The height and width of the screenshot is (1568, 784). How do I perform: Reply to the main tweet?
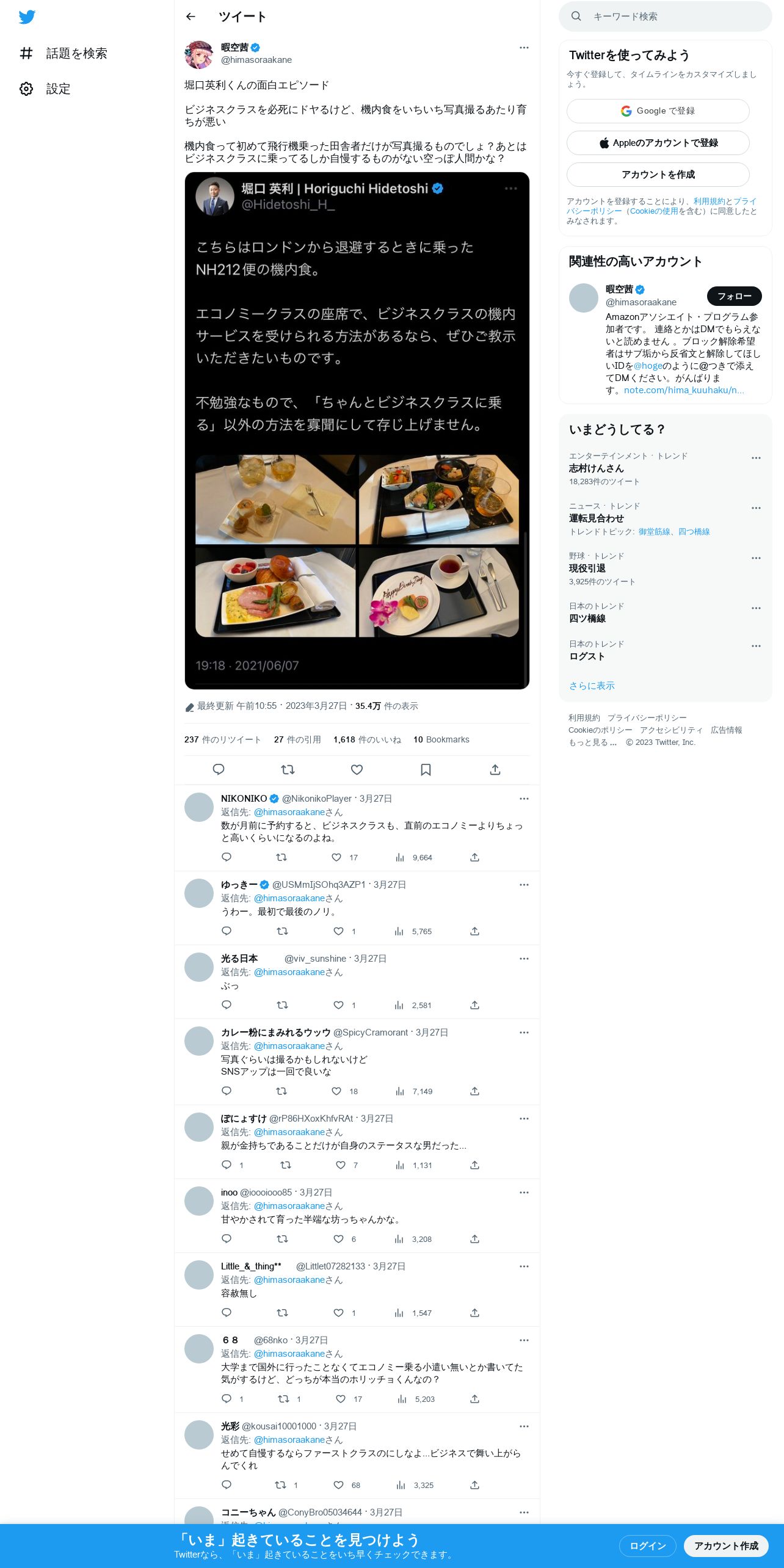[219, 770]
